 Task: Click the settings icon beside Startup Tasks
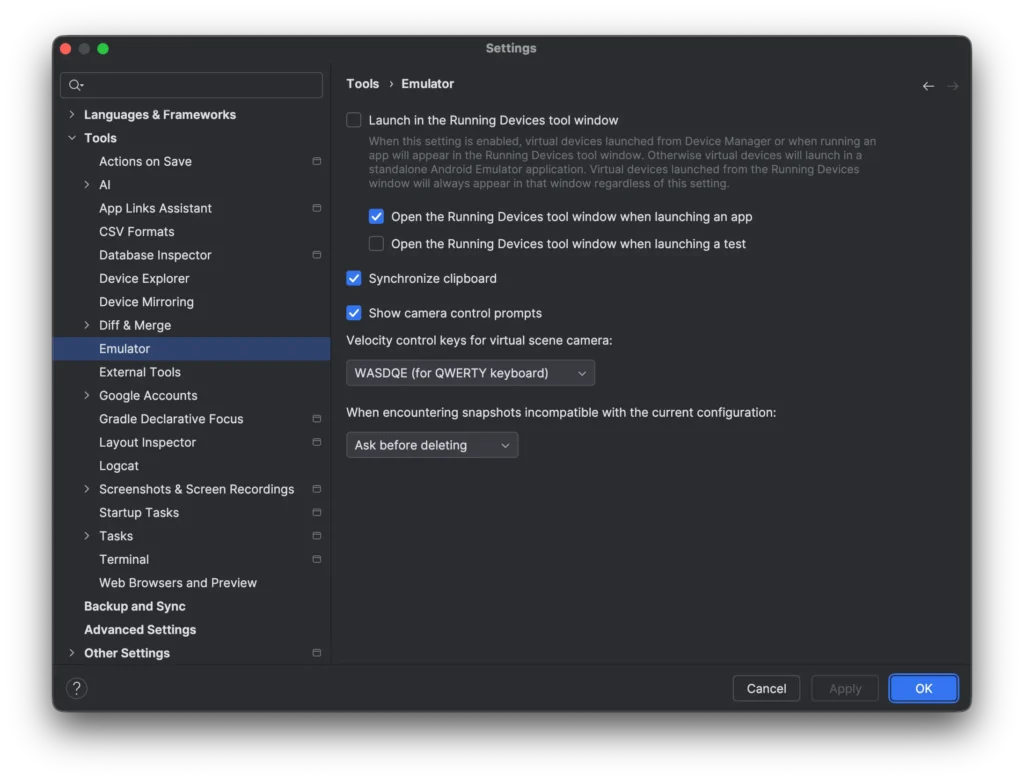(316, 512)
